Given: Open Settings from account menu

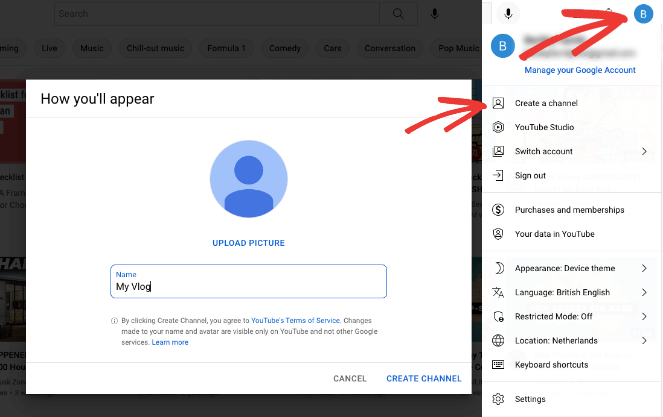Looking at the screenshot, I should (530, 399).
